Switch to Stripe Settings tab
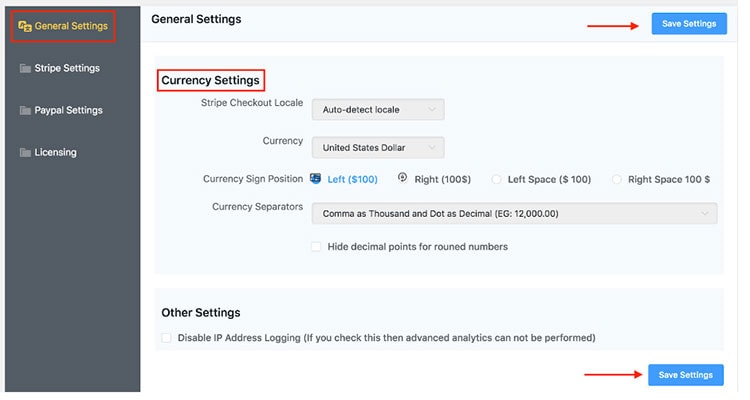Image resolution: width=750 pixels, height=400 pixels. click(67, 69)
